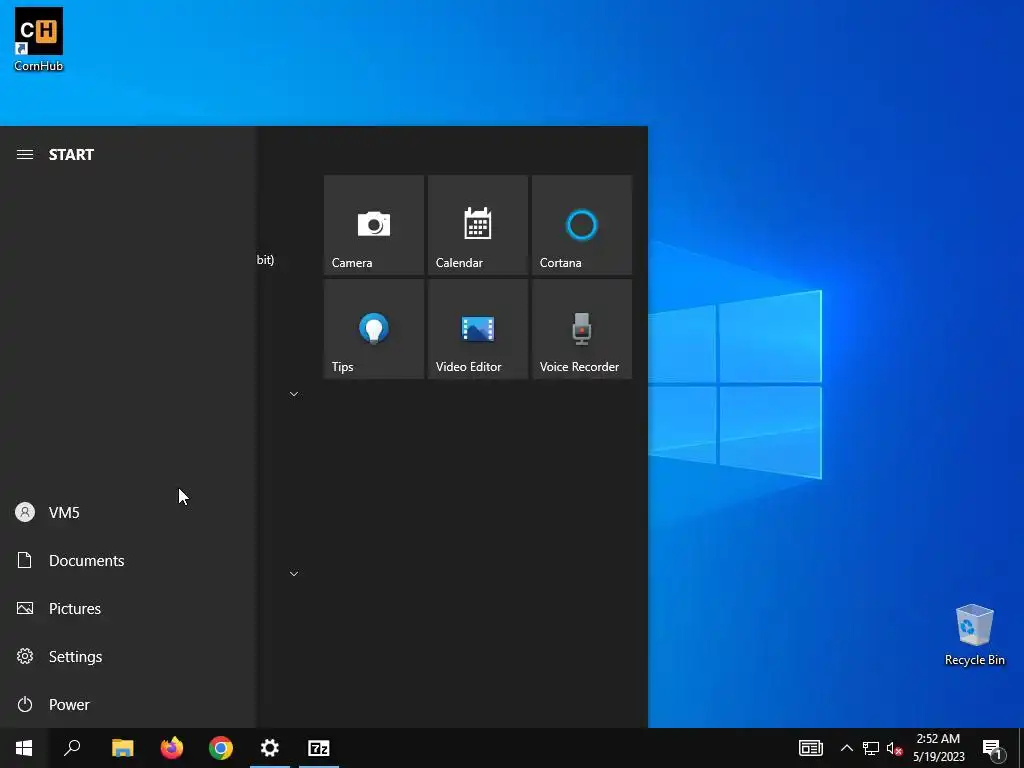Open the clock showing 2:52 AM

tap(938, 748)
